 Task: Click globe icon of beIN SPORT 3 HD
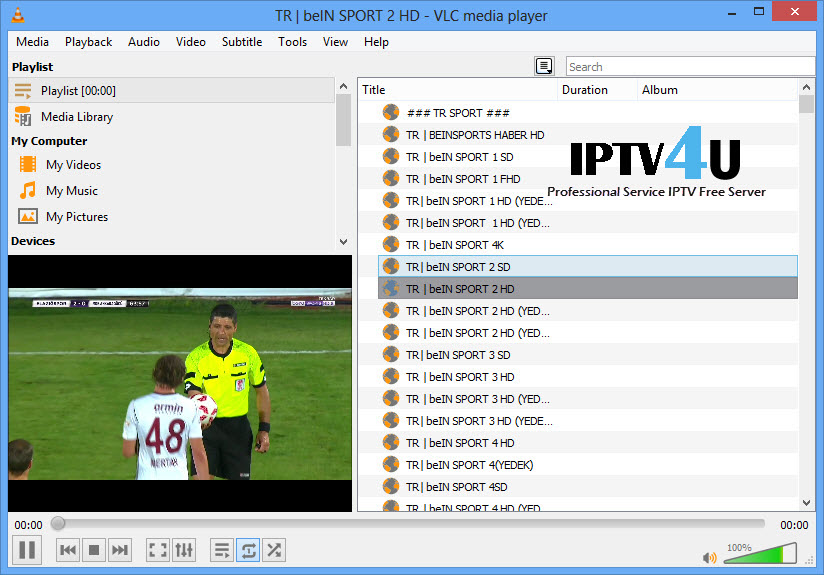[390, 376]
